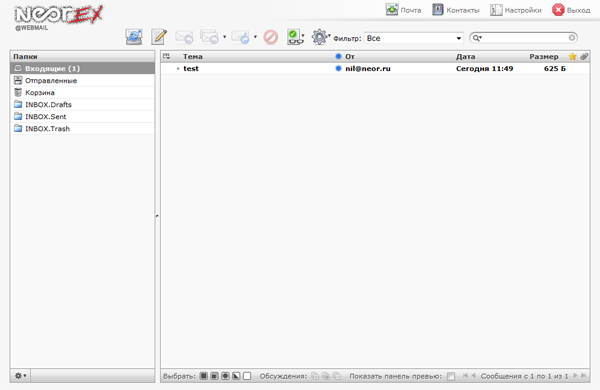Go to previous page of messages
Image resolution: width=600 pixels, height=390 pixels.
point(474,375)
